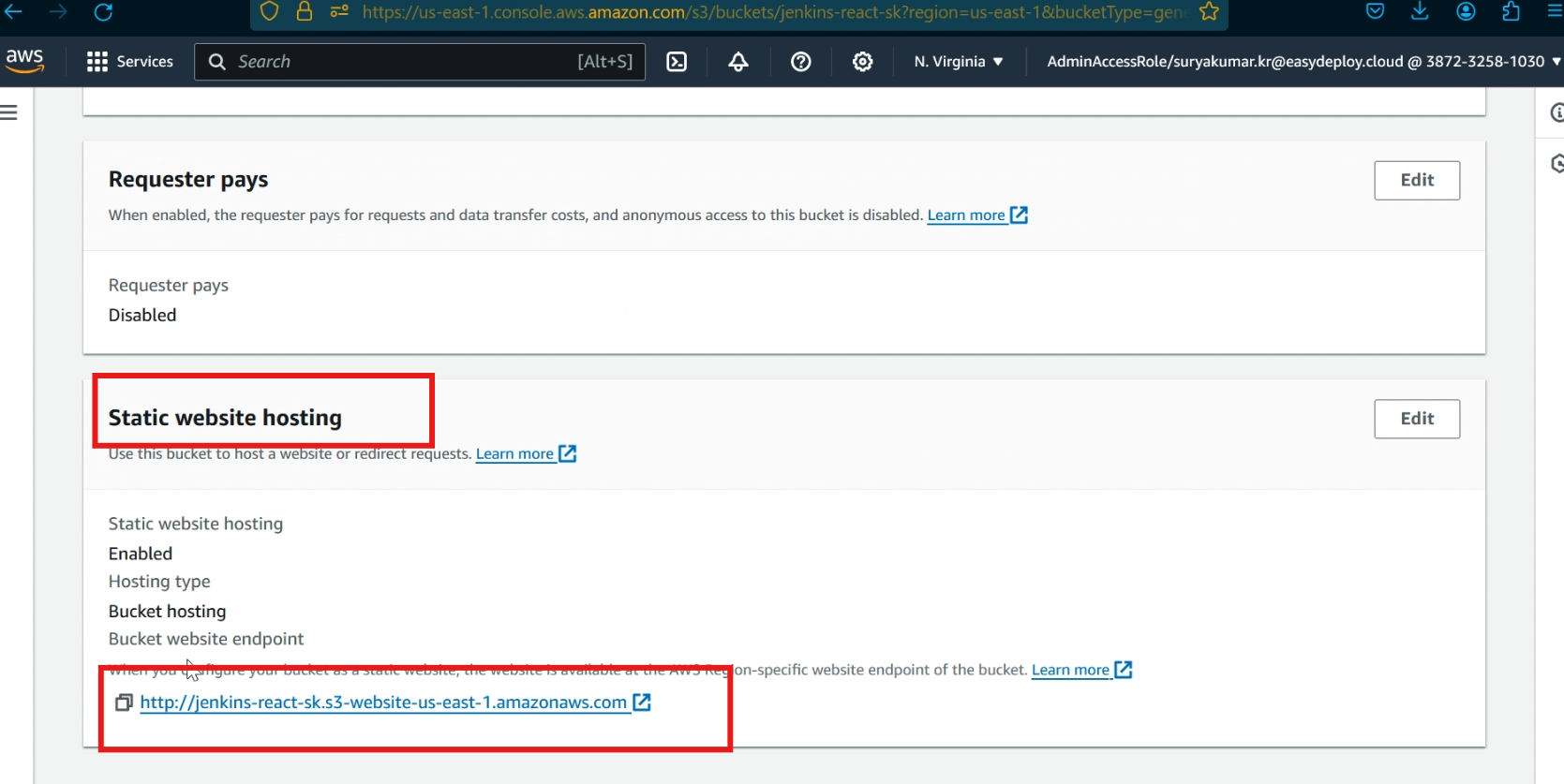Expand the N. Virginia region dropdown

pyautogui.click(x=959, y=62)
